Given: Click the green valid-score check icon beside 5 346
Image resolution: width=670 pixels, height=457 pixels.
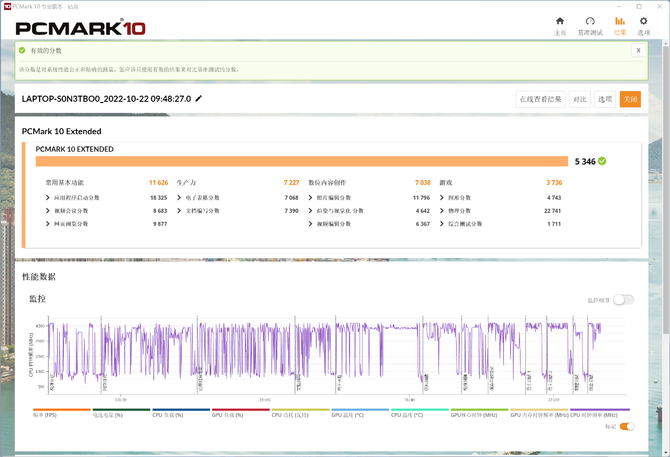Looking at the screenshot, I should (602, 160).
